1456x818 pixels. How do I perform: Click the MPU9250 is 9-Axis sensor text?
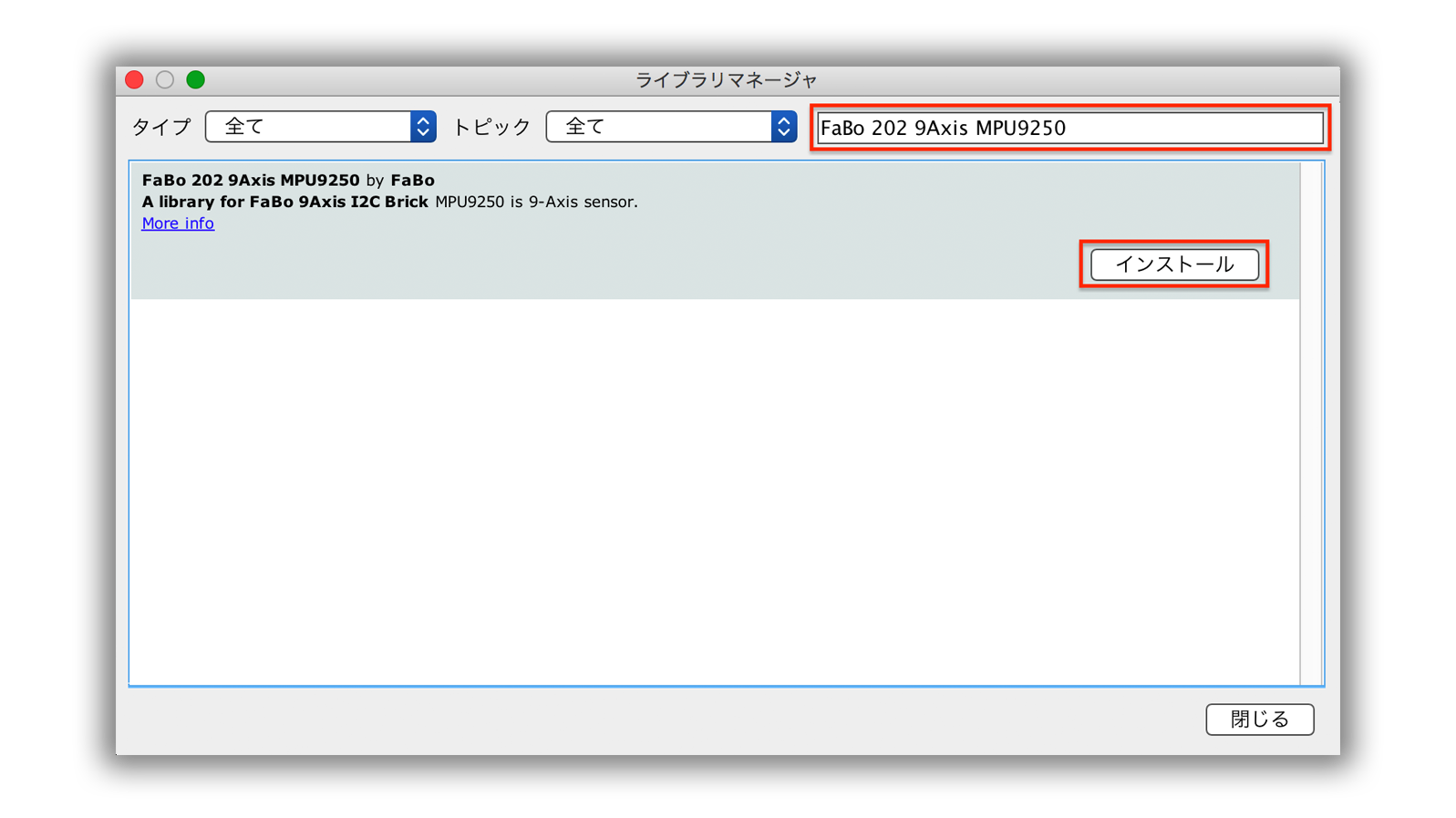[x=536, y=202]
